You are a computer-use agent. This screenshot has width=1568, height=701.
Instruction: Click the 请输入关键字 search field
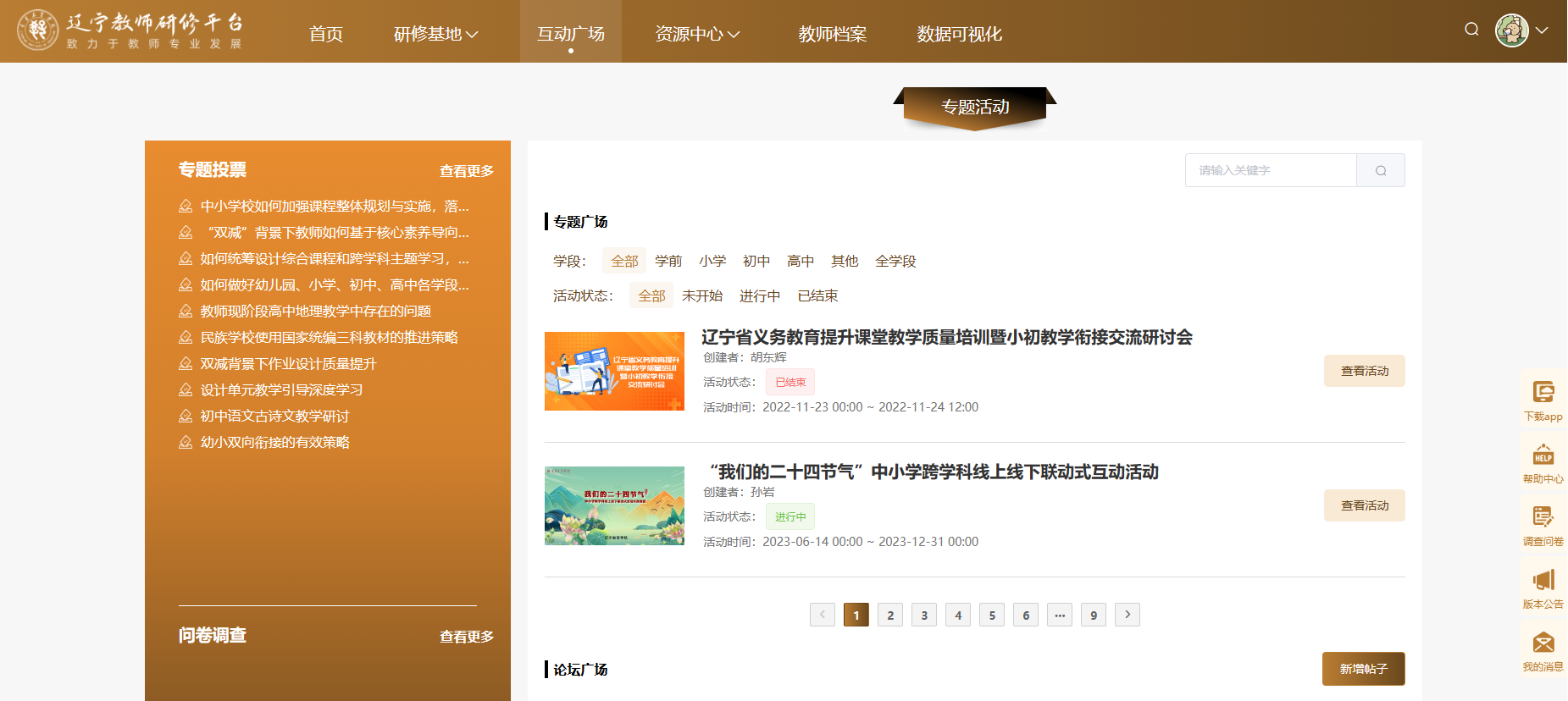point(1270,170)
